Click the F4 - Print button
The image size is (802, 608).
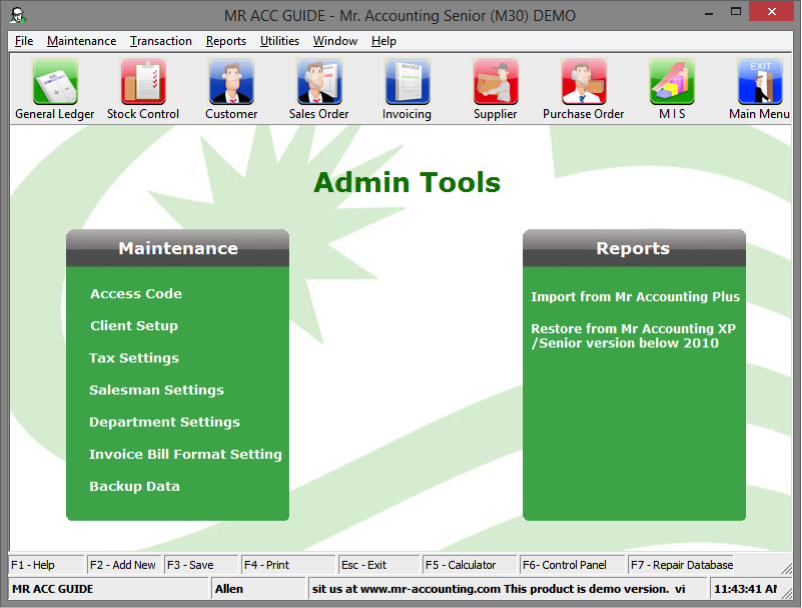tap(288, 565)
